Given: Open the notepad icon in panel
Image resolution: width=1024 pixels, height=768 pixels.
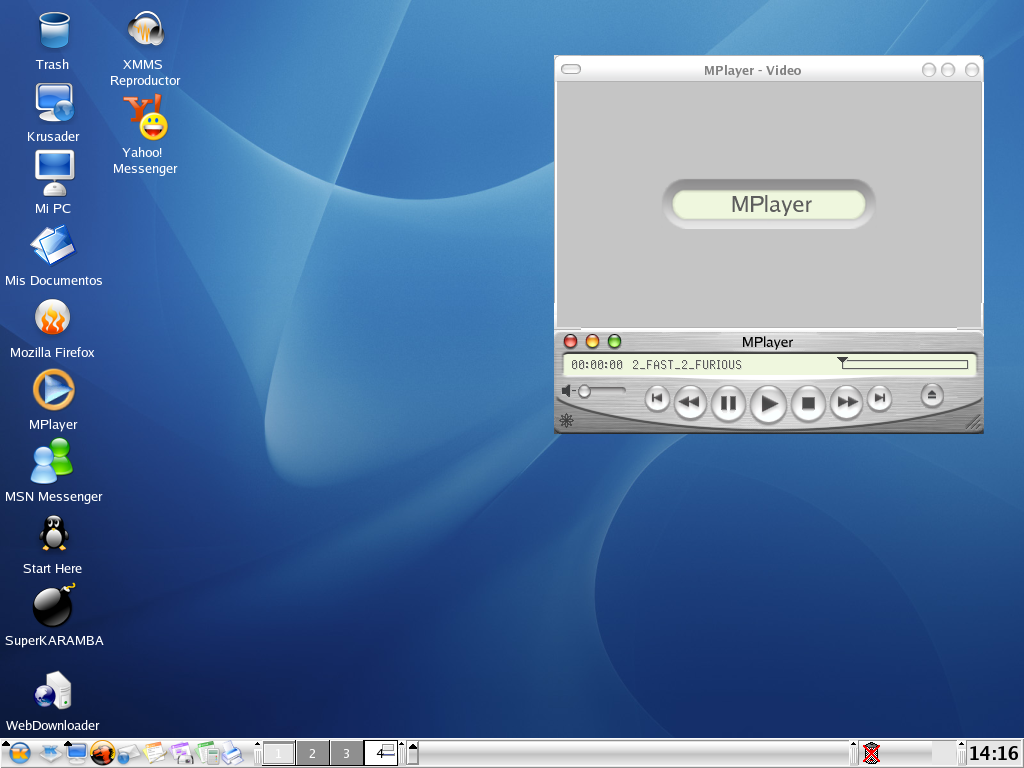Looking at the screenshot, I should [155, 753].
